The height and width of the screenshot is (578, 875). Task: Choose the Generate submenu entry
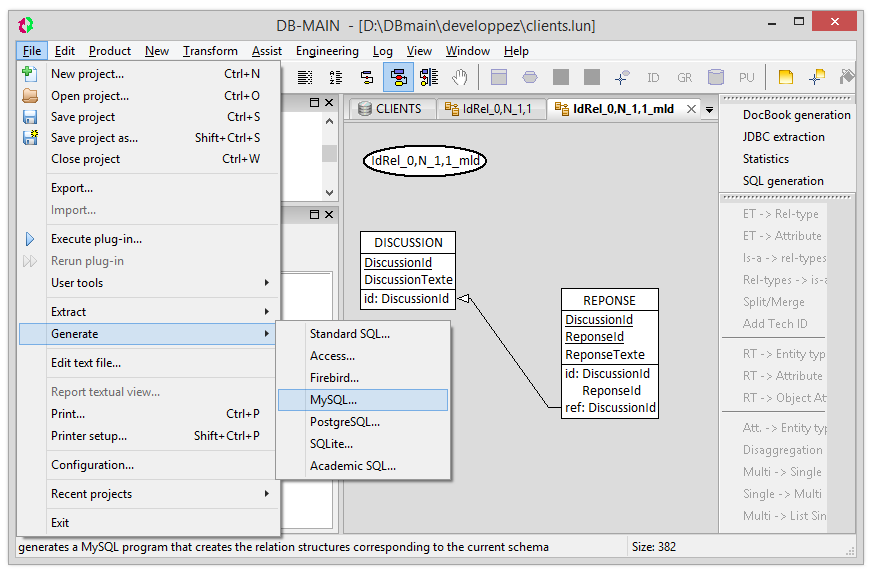147,334
